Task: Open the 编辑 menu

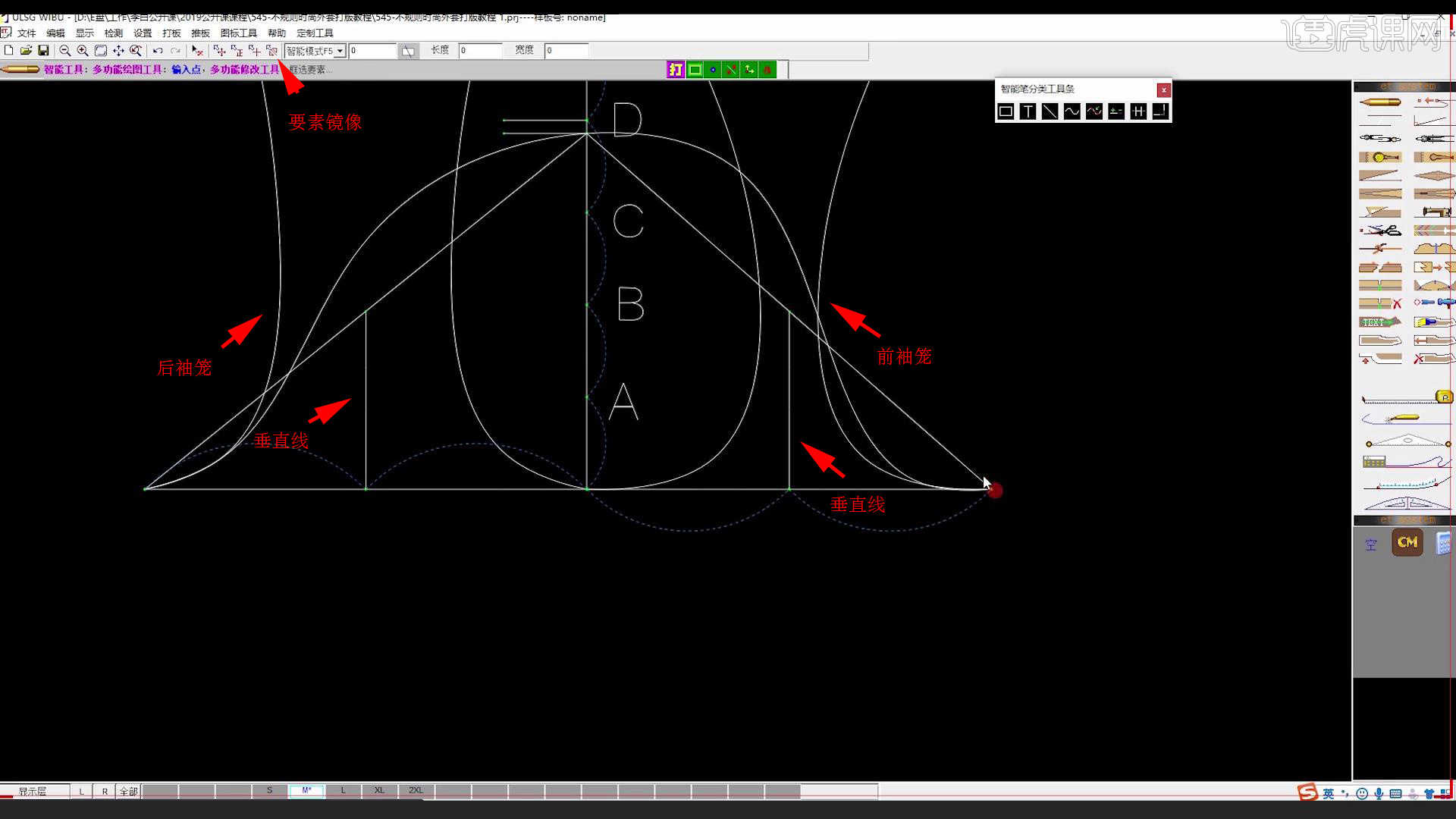Action: tap(55, 33)
